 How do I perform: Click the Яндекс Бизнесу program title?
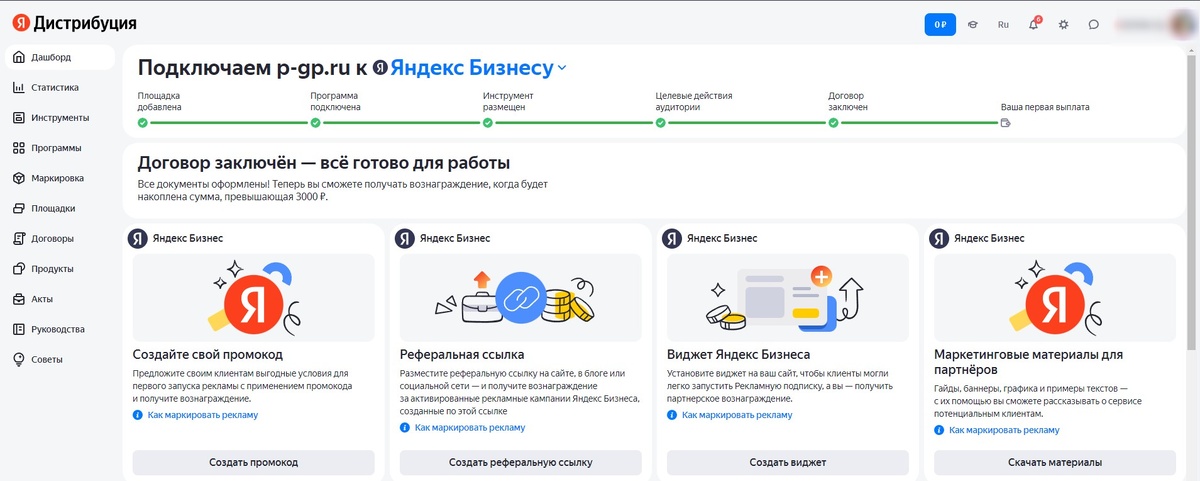471,68
